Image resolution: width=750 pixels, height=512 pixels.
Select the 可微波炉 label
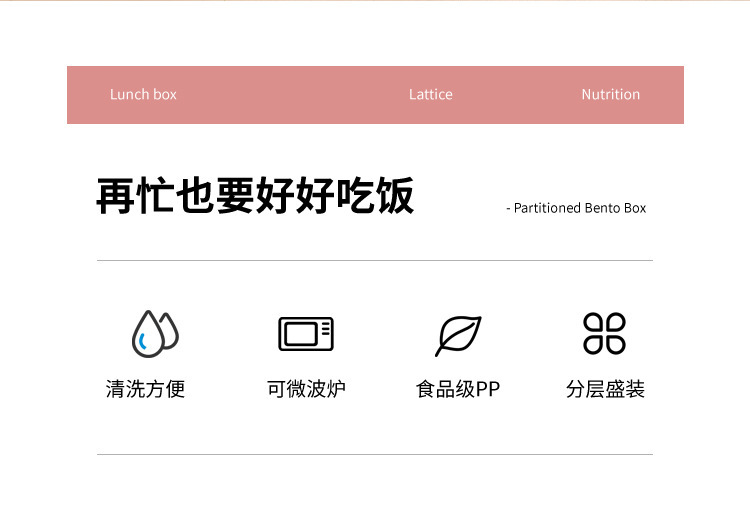[x=306, y=389]
